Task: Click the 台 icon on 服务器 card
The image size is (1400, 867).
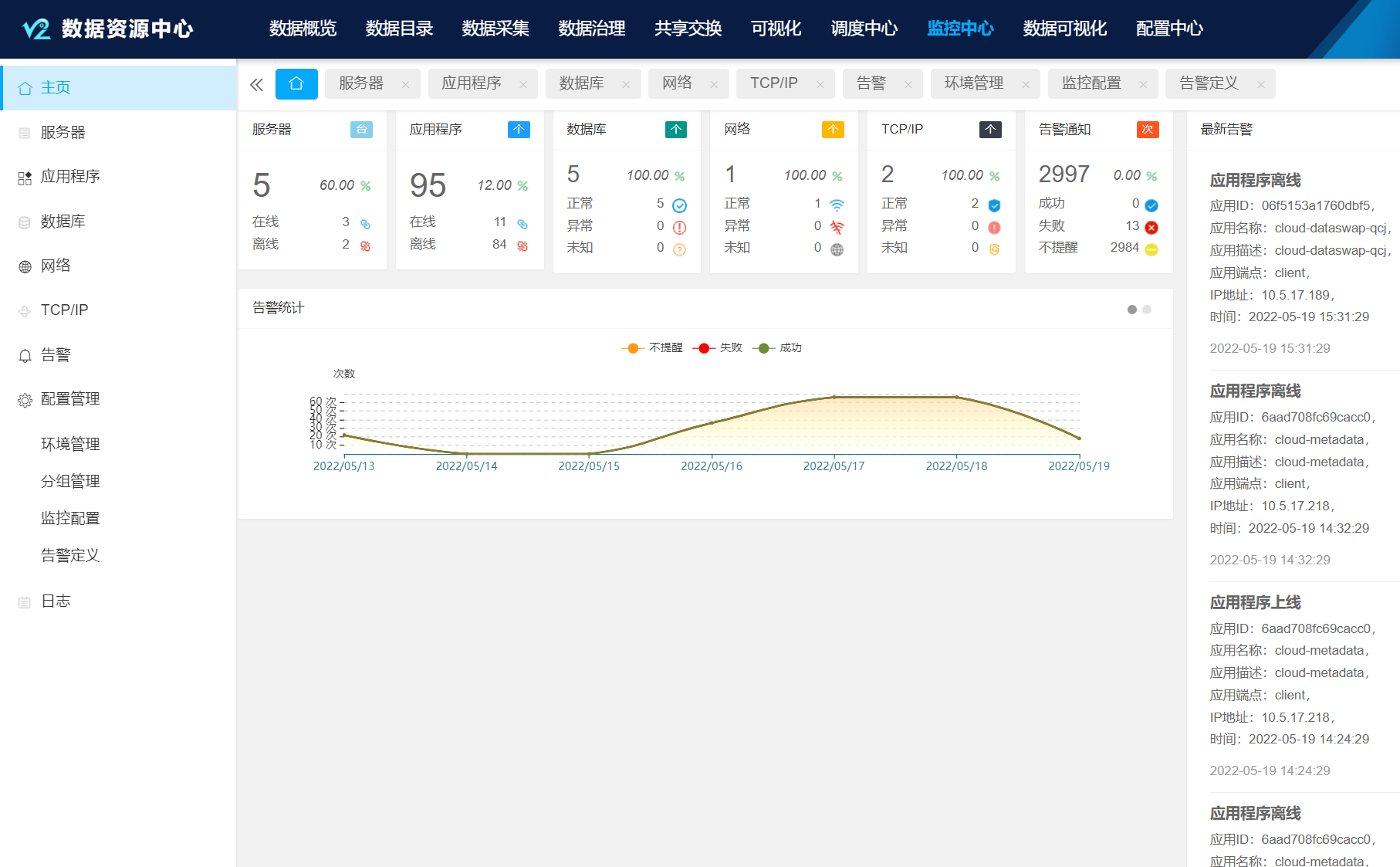Action: (361, 130)
